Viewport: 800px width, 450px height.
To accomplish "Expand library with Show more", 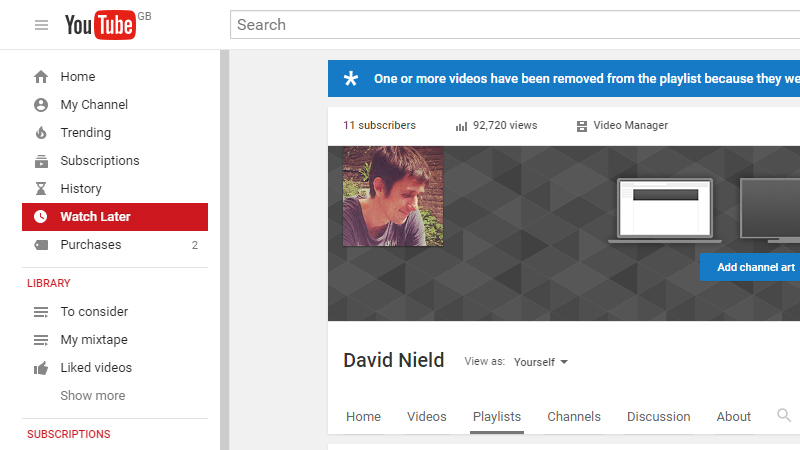I will tap(93, 395).
